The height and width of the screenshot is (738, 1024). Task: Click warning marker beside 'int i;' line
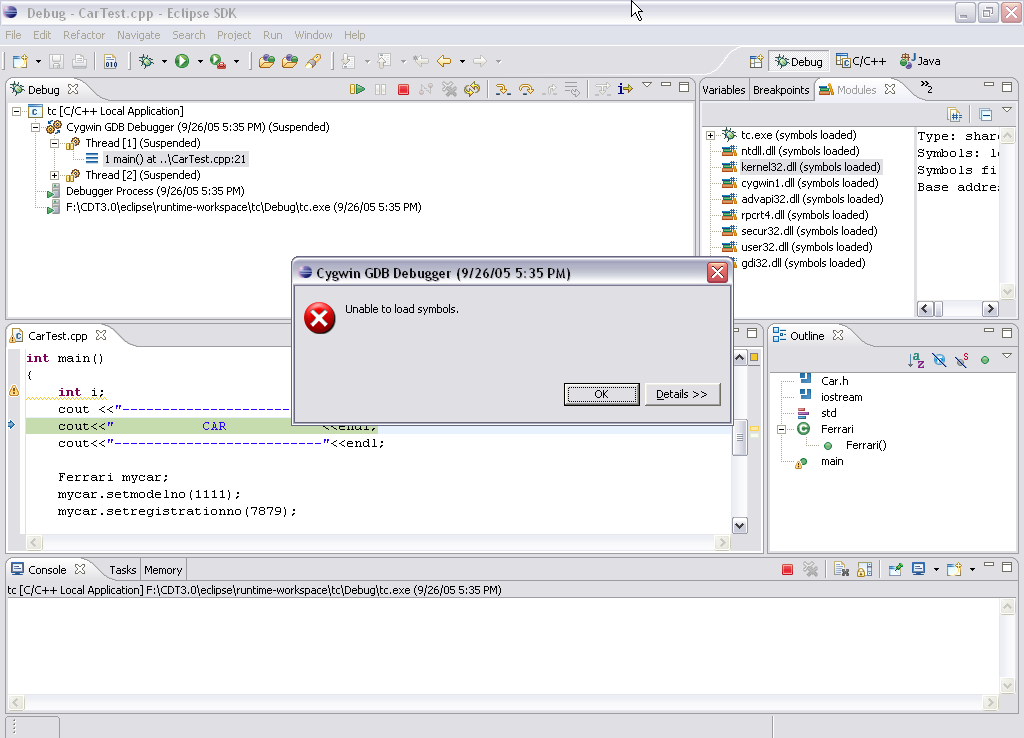tap(14, 391)
